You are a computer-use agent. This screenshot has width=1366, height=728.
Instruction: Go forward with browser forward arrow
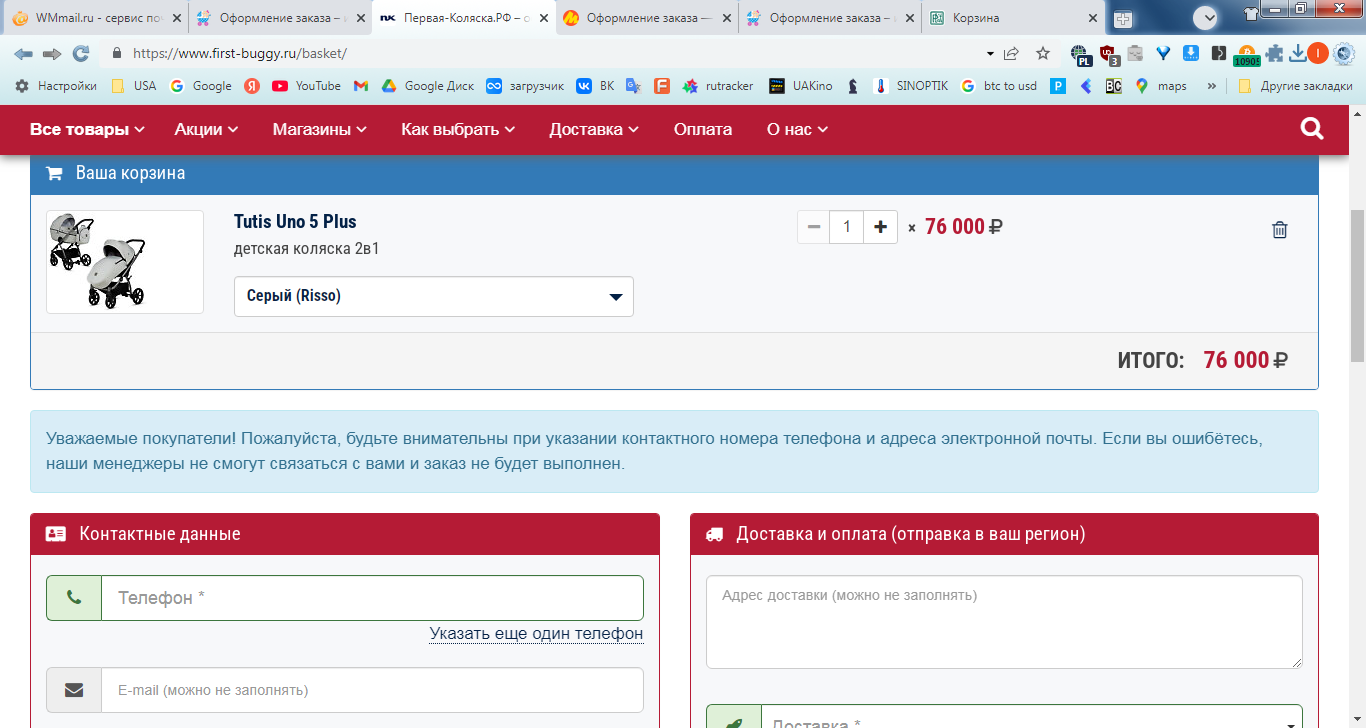coord(52,53)
